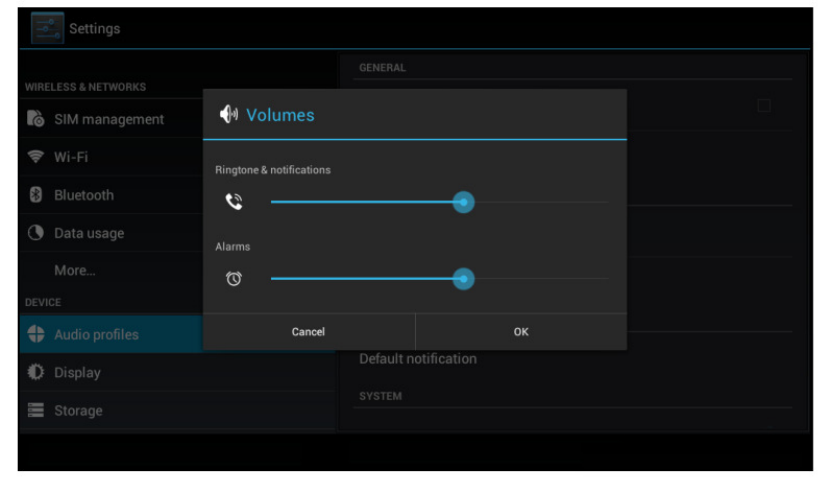Viewport: 830px width, 491px height.
Task: Click the Wi-Fi signal icon
Action: pyautogui.click(x=35, y=157)
